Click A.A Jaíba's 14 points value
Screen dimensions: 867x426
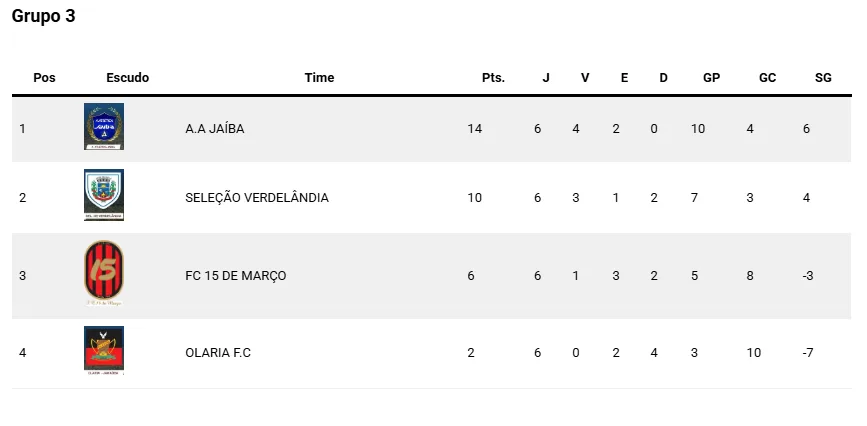(474, 129)
